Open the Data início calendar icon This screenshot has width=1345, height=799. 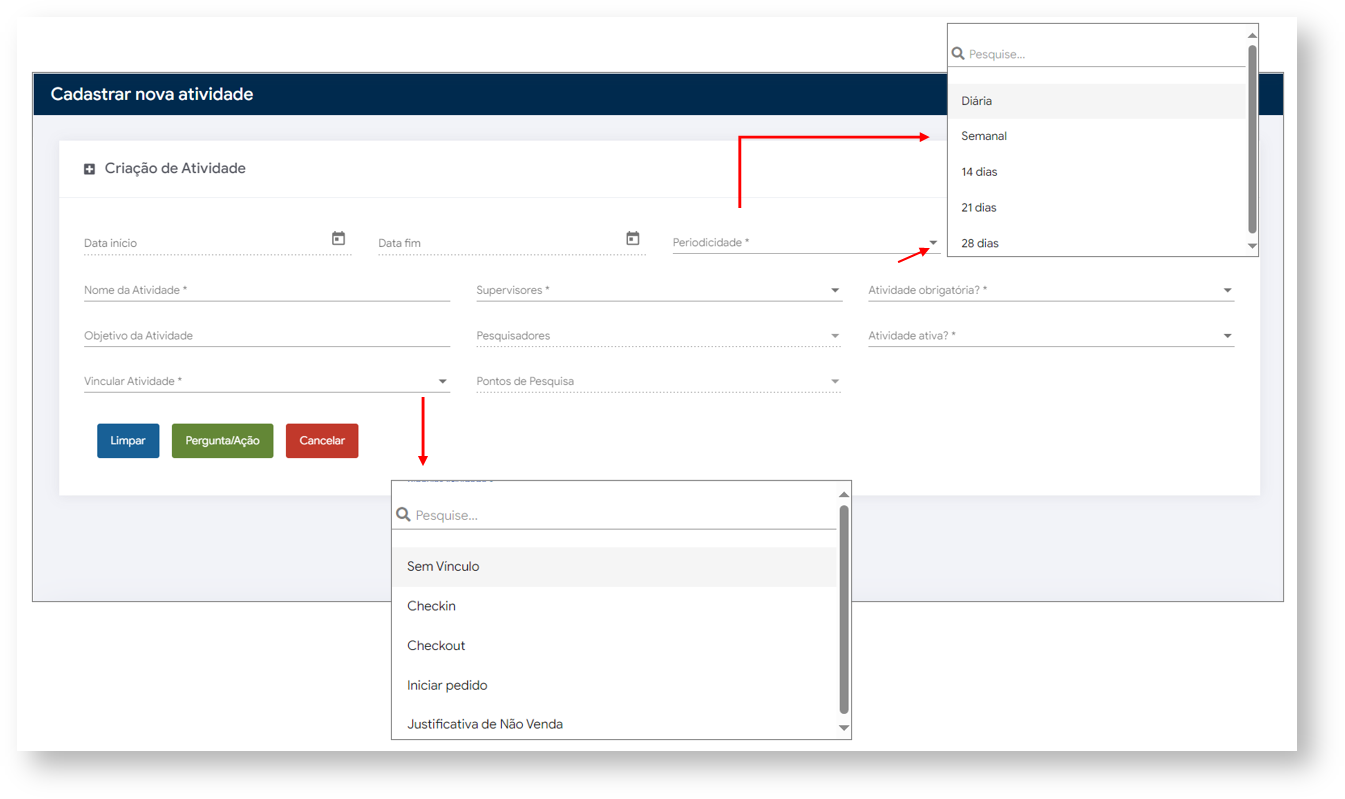[x=338, y=238]
